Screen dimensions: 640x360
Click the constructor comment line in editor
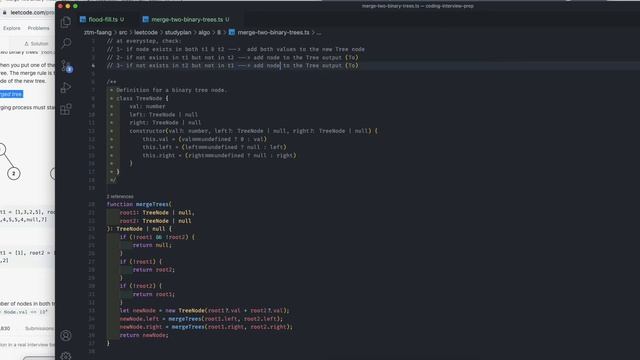click(253, 131)
